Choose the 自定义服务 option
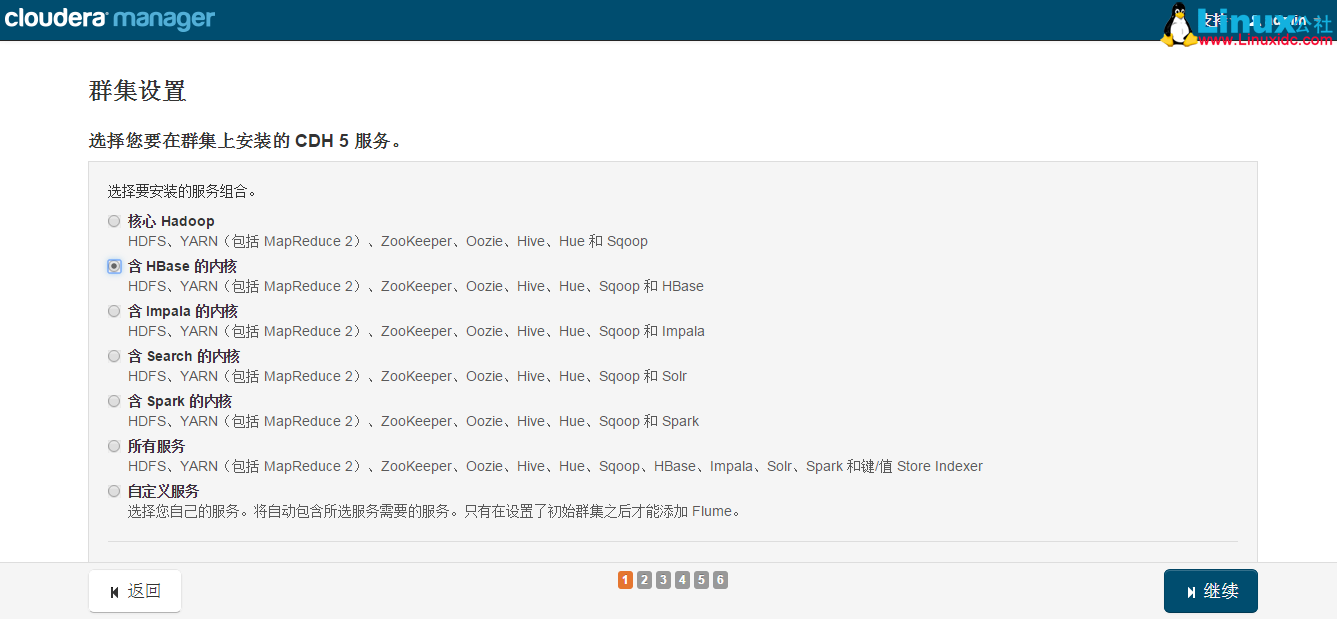The image size is (1337, 619). pos(113,491)
